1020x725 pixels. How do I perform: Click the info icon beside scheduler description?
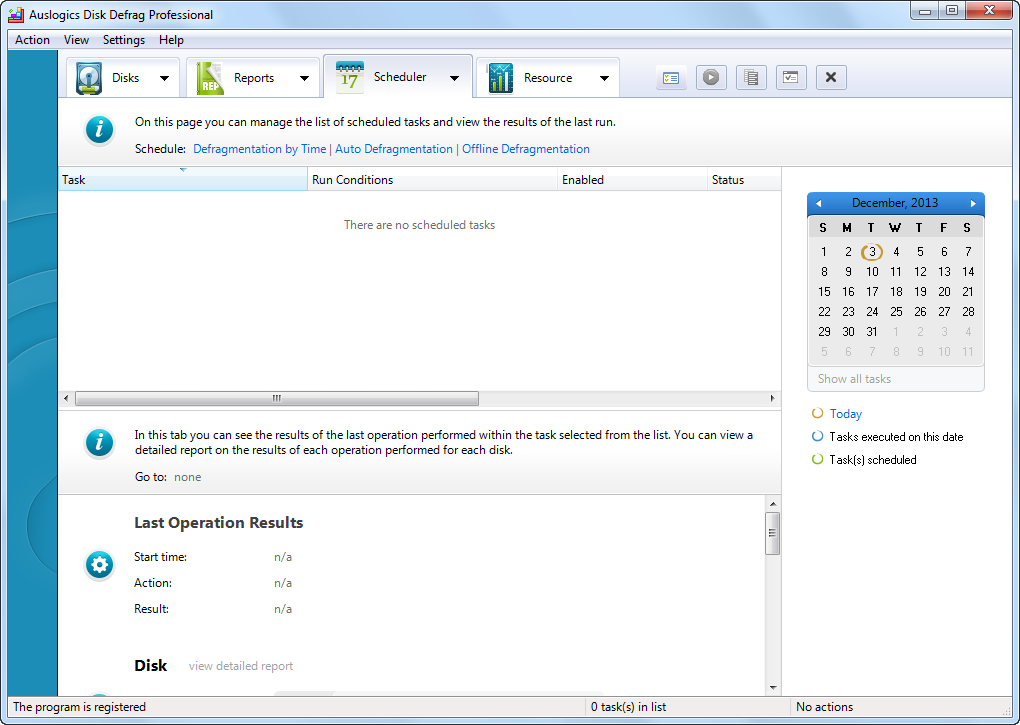(100, 129)
